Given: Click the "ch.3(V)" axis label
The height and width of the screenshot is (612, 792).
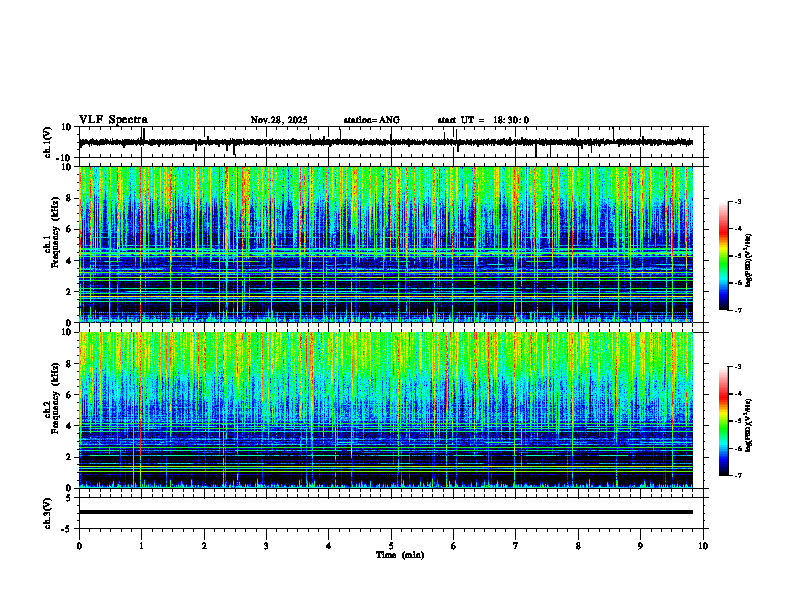Looking at the screenshot, I should (x=47, y=513).
